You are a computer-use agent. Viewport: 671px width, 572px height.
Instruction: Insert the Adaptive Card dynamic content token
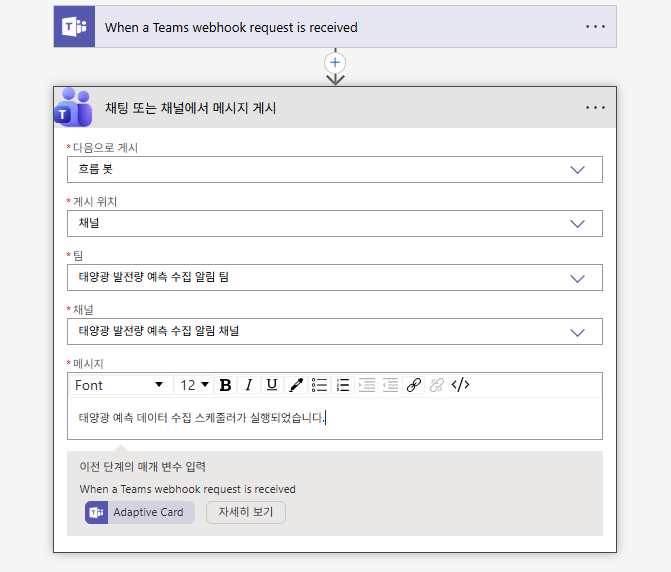coord(140,512)
